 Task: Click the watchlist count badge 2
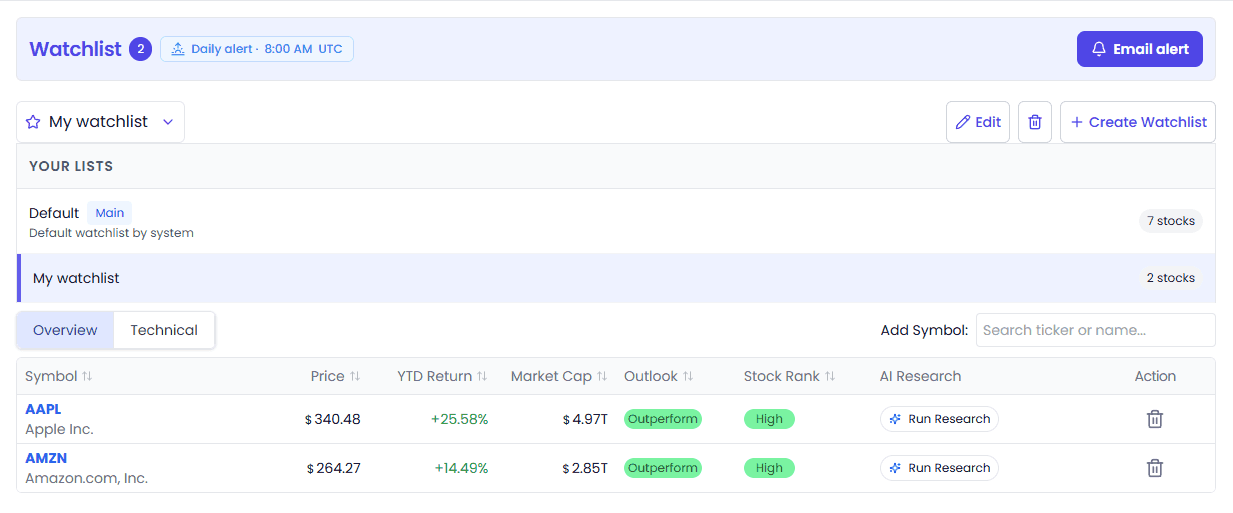tap(140, 49)
